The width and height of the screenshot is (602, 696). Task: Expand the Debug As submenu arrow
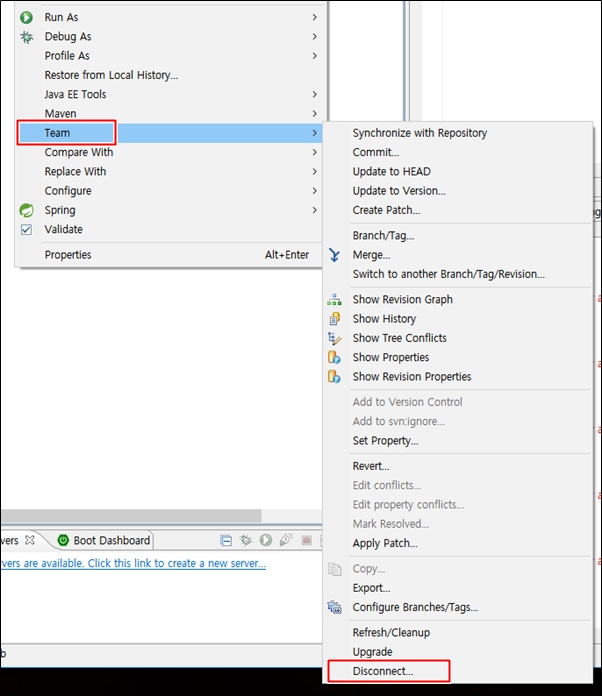pos(314,36)
